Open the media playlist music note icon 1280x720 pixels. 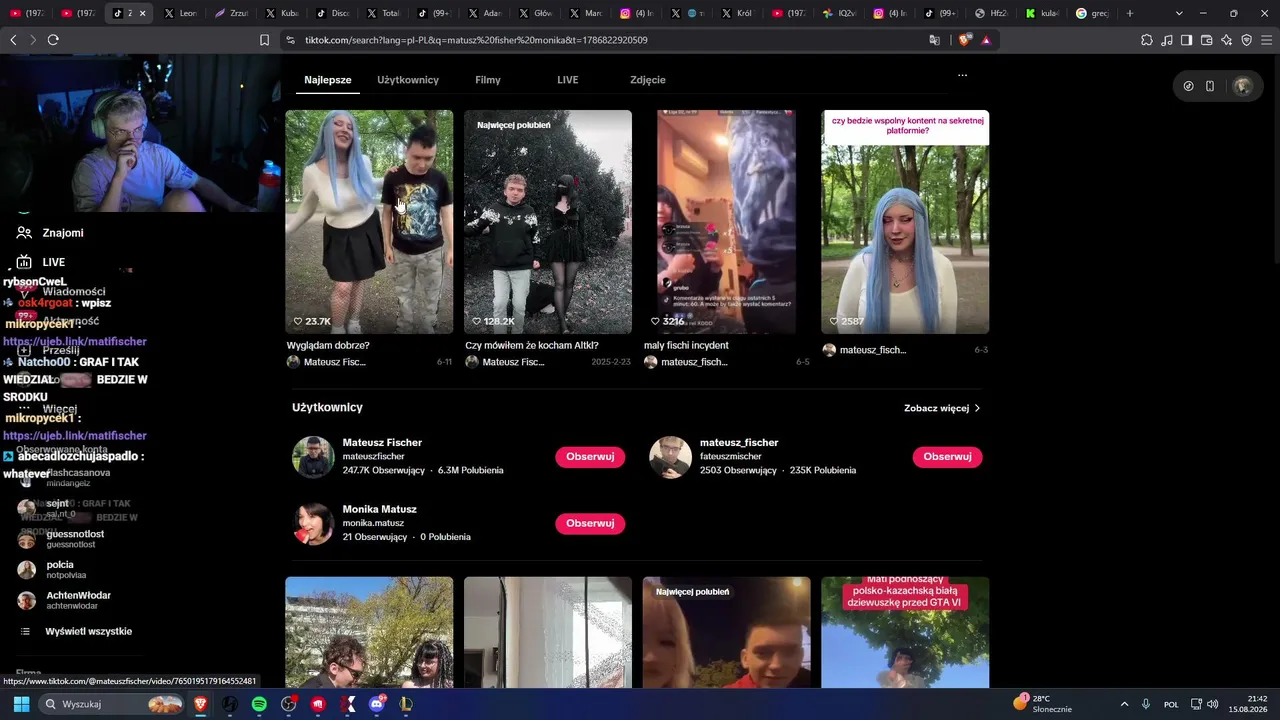[1166, 40]
